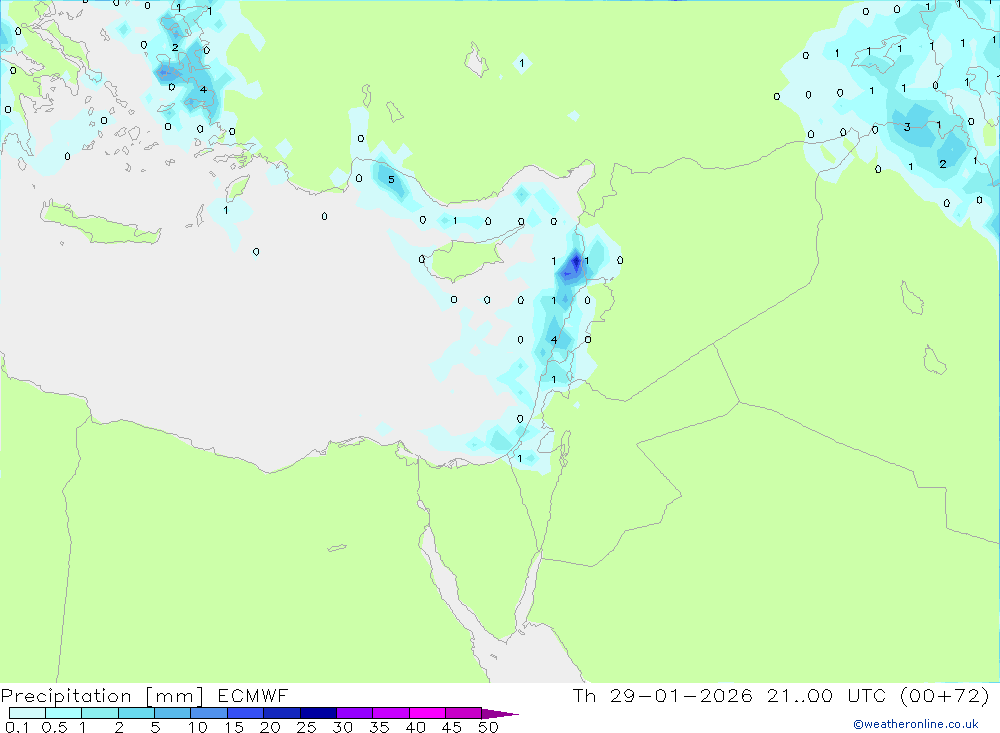Pick the 10–15 mm blue legend swatch

click(x=209, y=713)
